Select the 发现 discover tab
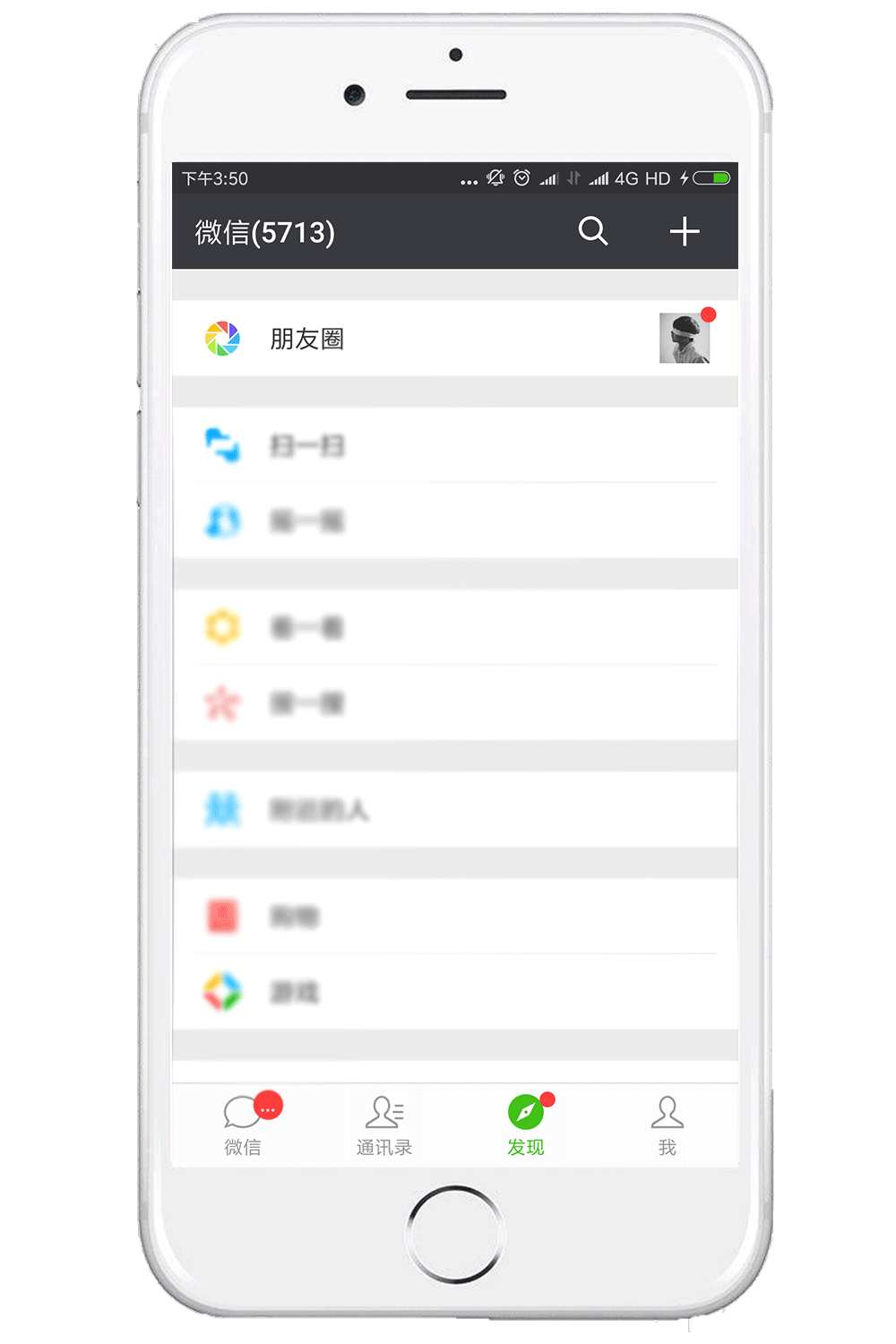Screen dimensions: 896x1344 [x=526, y=1125]
